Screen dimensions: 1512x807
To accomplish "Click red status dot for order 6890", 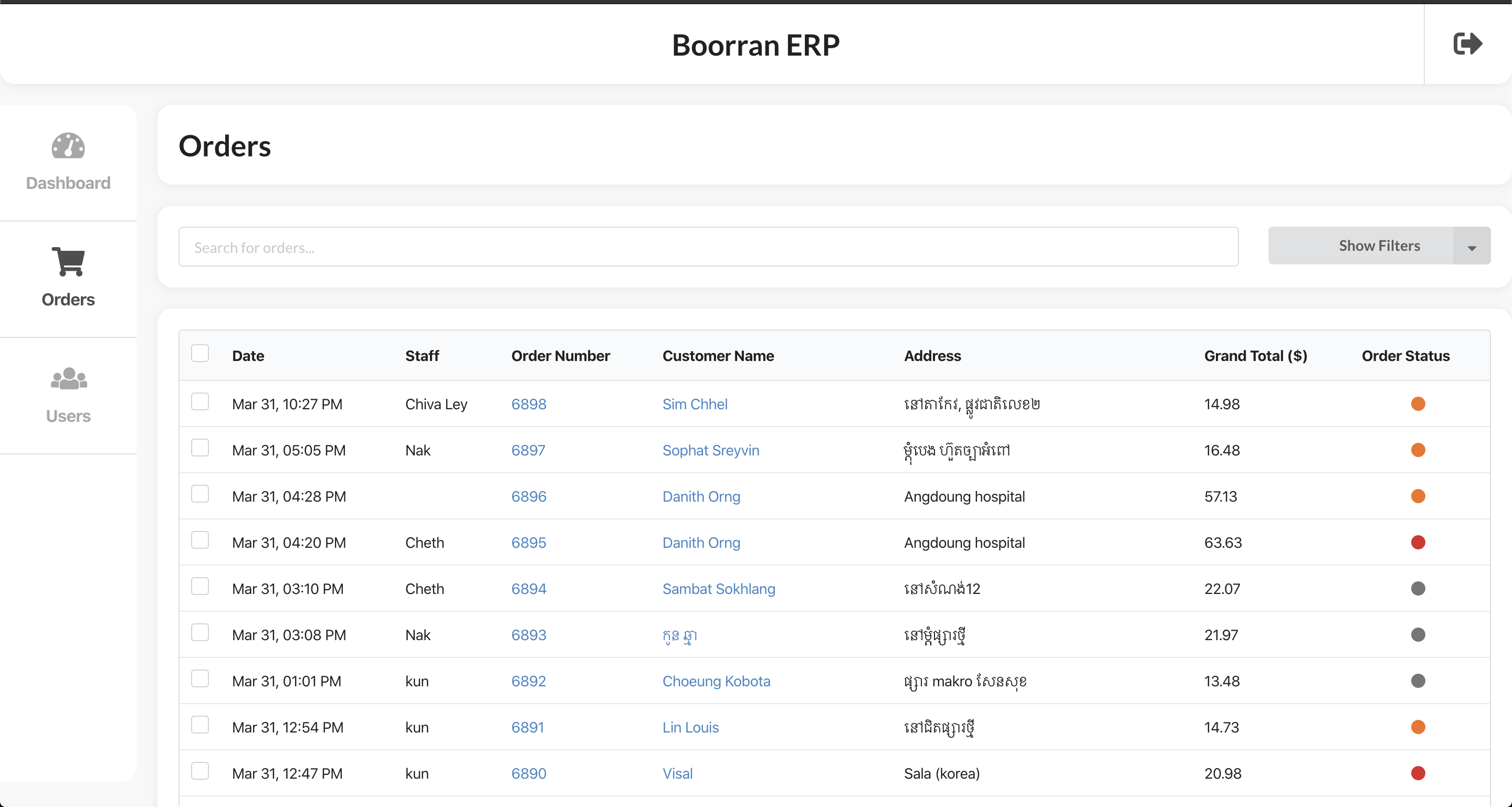I will pyautogui.click(x=1418, y=773).
